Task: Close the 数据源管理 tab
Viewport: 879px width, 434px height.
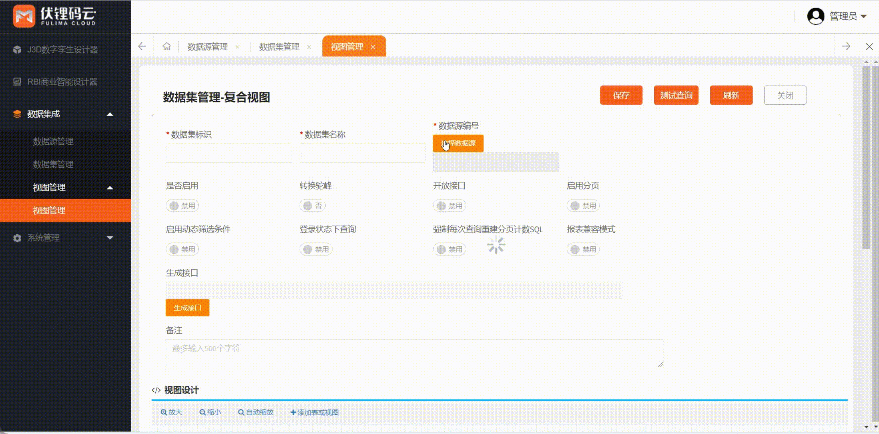Action: pyautogui.click(x=236, y=47)
